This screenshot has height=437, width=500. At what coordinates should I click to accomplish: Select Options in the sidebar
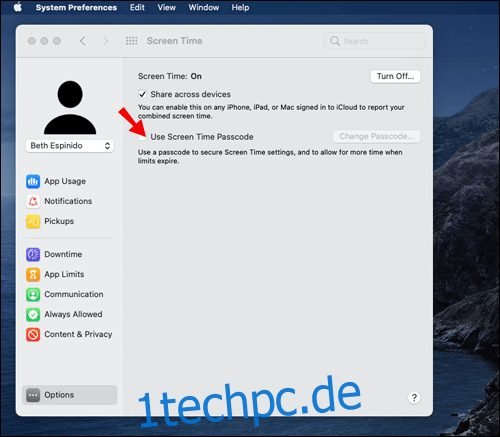click(x=70, y=395)
